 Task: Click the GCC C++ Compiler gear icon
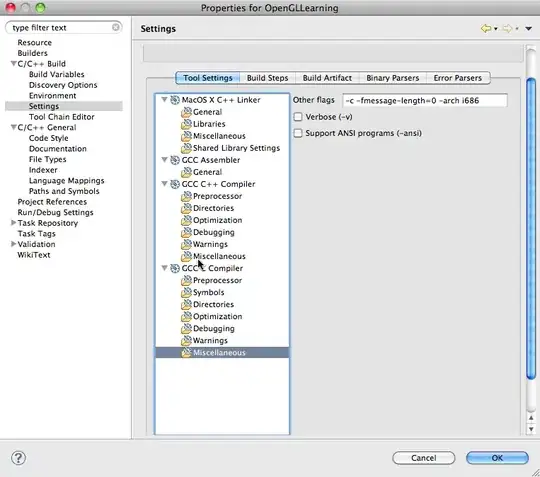click(x=175, y=184)
